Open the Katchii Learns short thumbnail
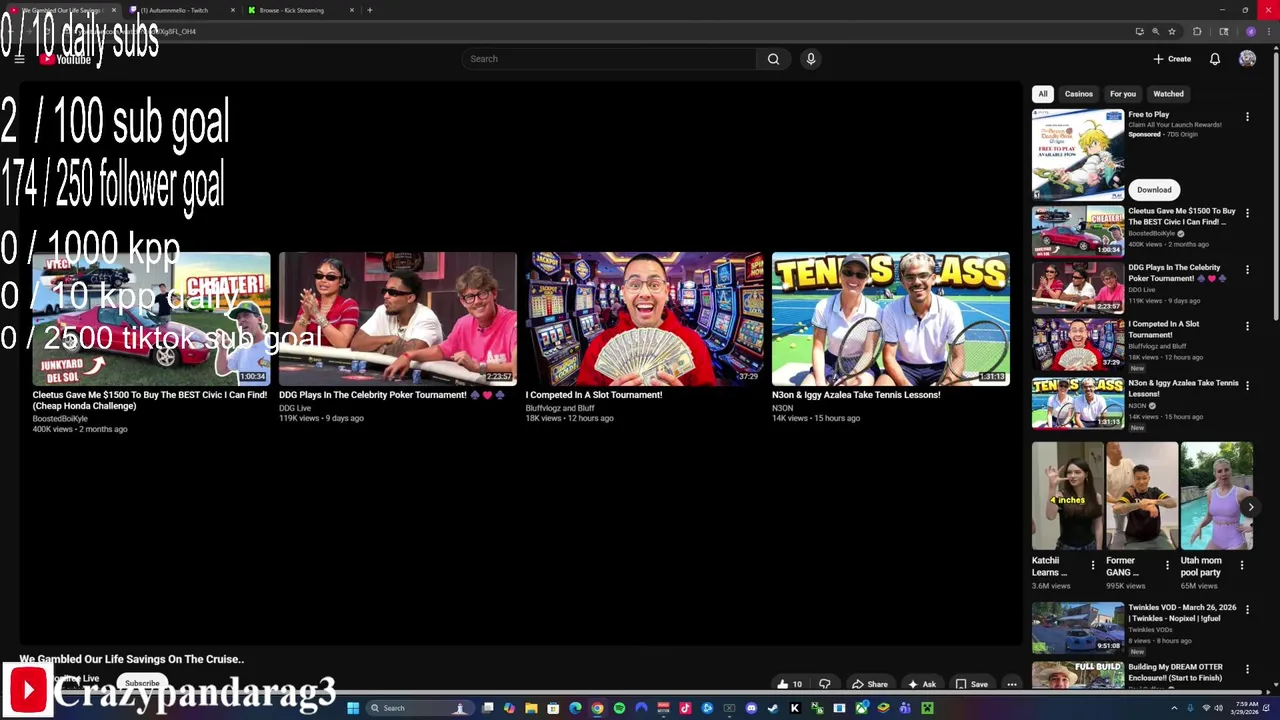This screenshot has height=720, width=1280. (x=1067, y=496)
